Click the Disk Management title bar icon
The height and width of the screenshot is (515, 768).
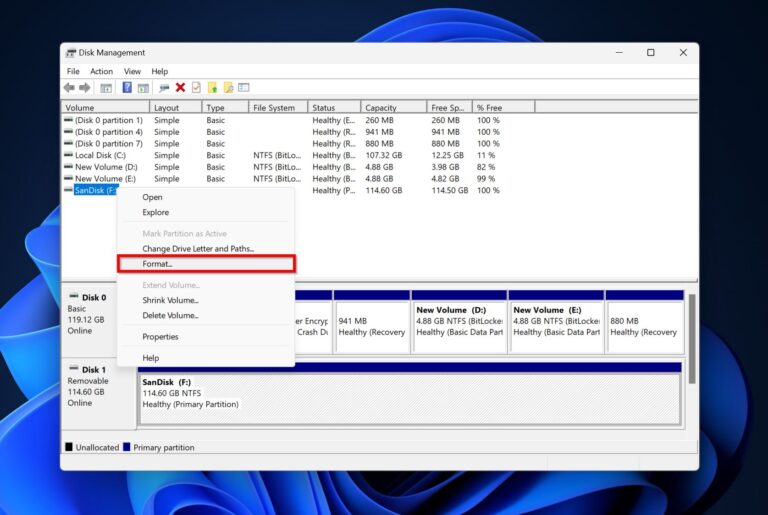pos(71,53)
